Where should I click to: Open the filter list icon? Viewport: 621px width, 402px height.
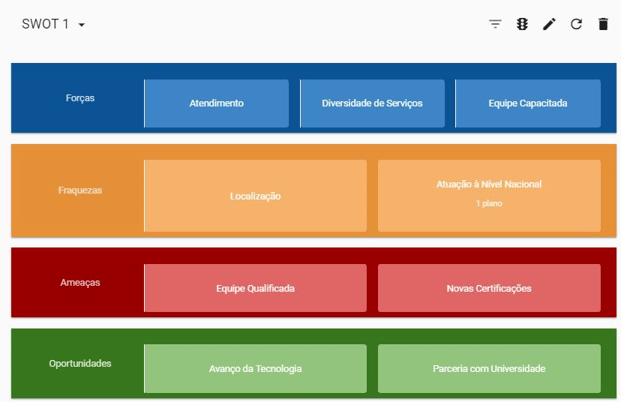pyautogui.click(x=495, y=24)
